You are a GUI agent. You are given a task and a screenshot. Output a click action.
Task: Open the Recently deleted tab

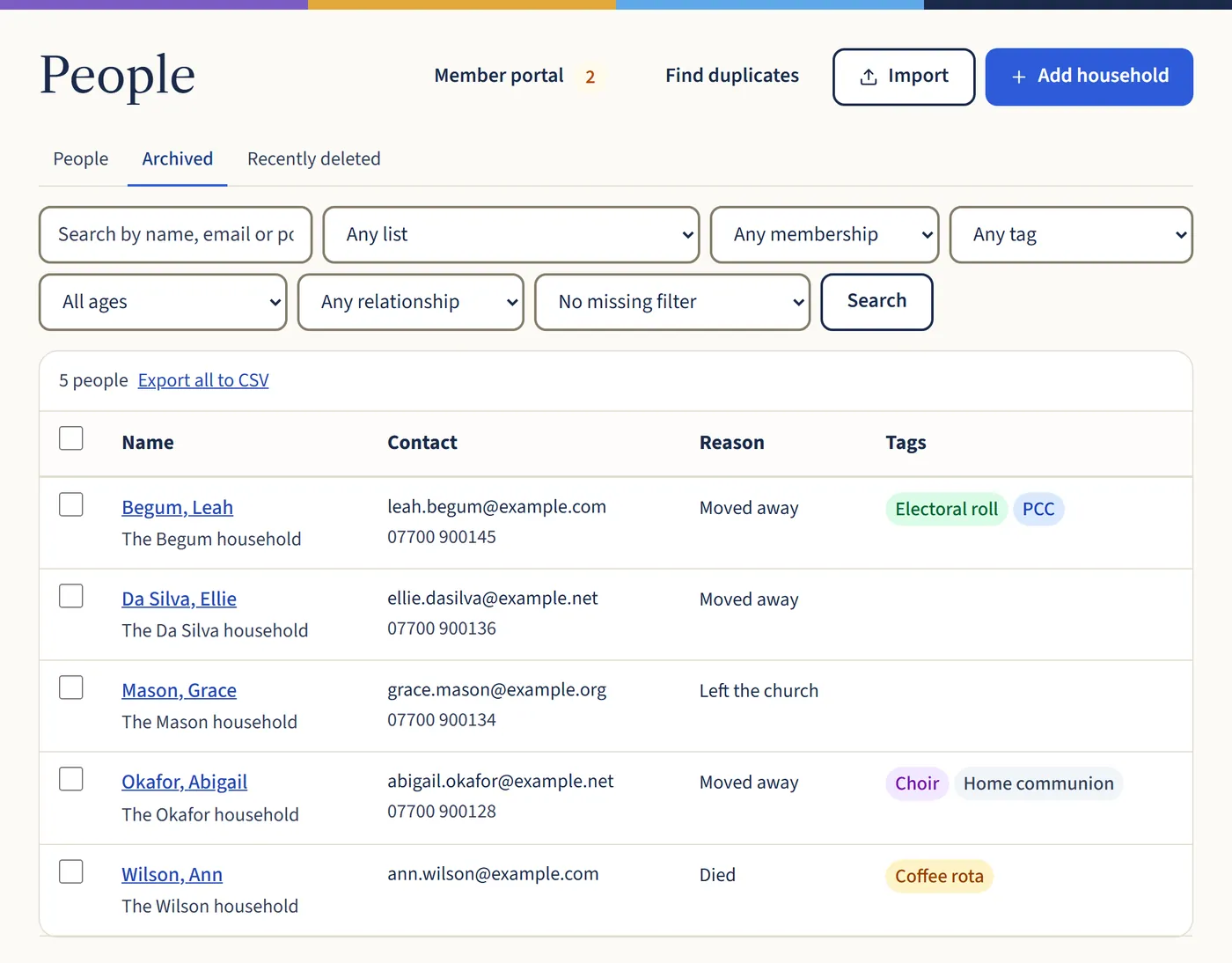(x=314, y=159)
